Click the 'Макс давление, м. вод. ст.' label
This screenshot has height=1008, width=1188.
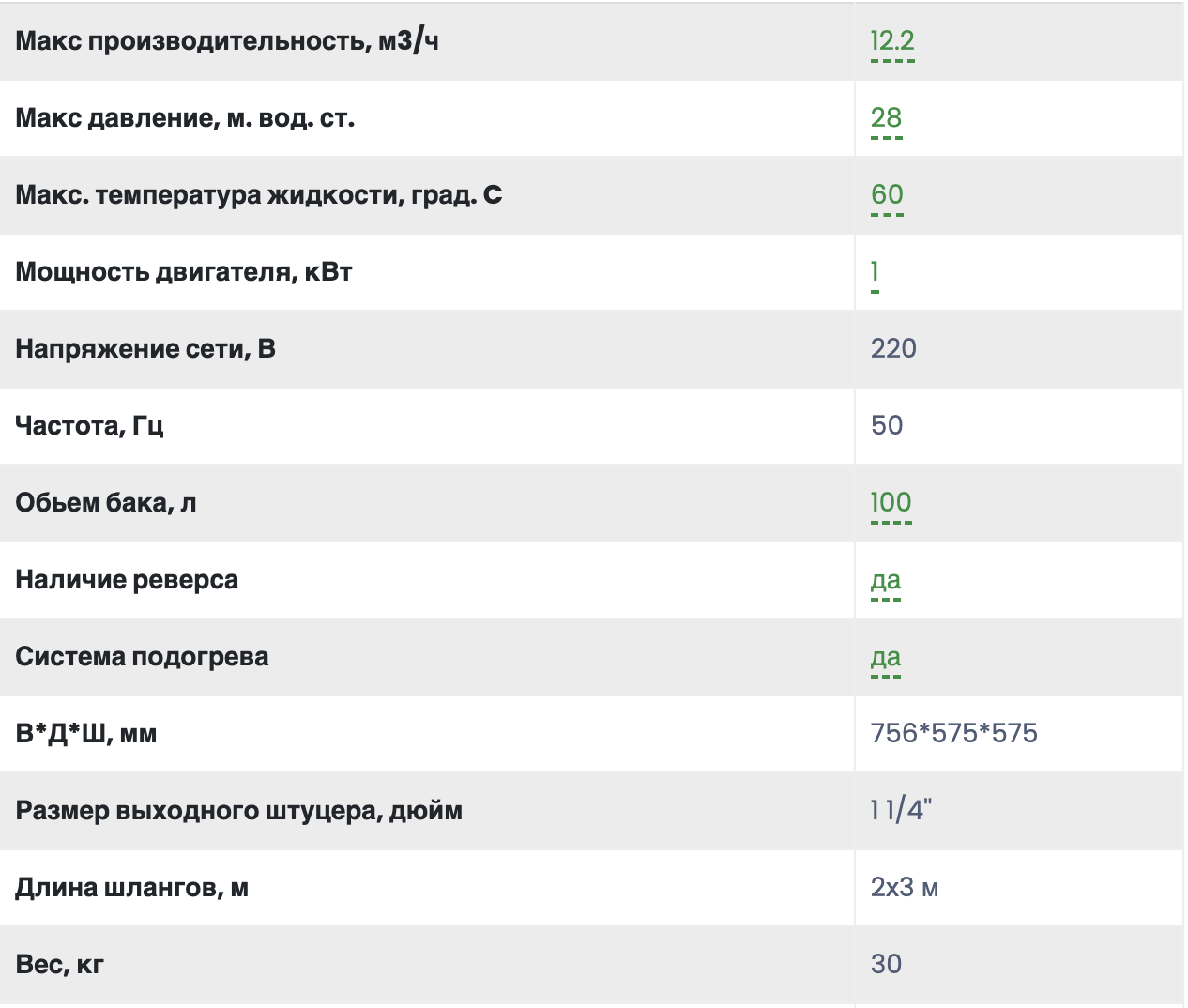pyautogui.click(x=185, y=118)
